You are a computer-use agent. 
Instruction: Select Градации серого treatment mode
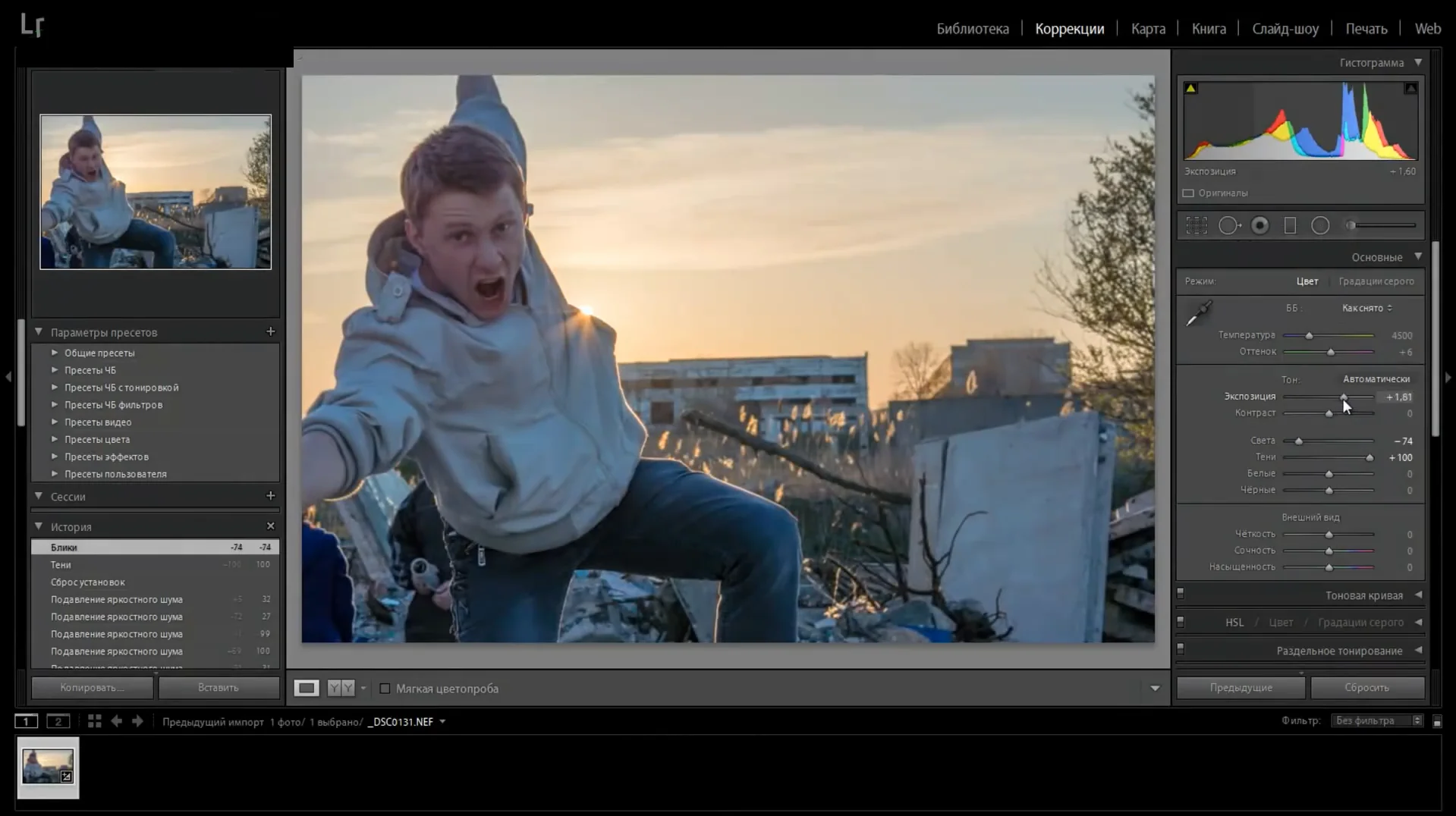point(1376,281)
